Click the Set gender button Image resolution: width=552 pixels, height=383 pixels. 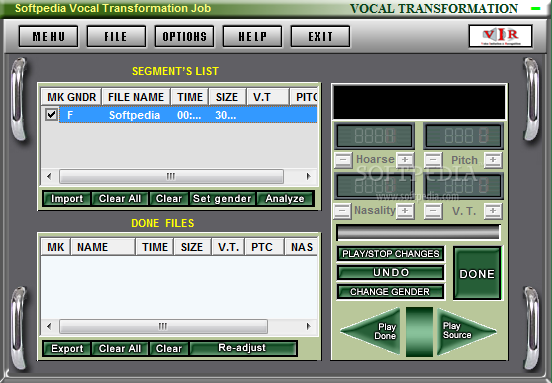point(222,199)
